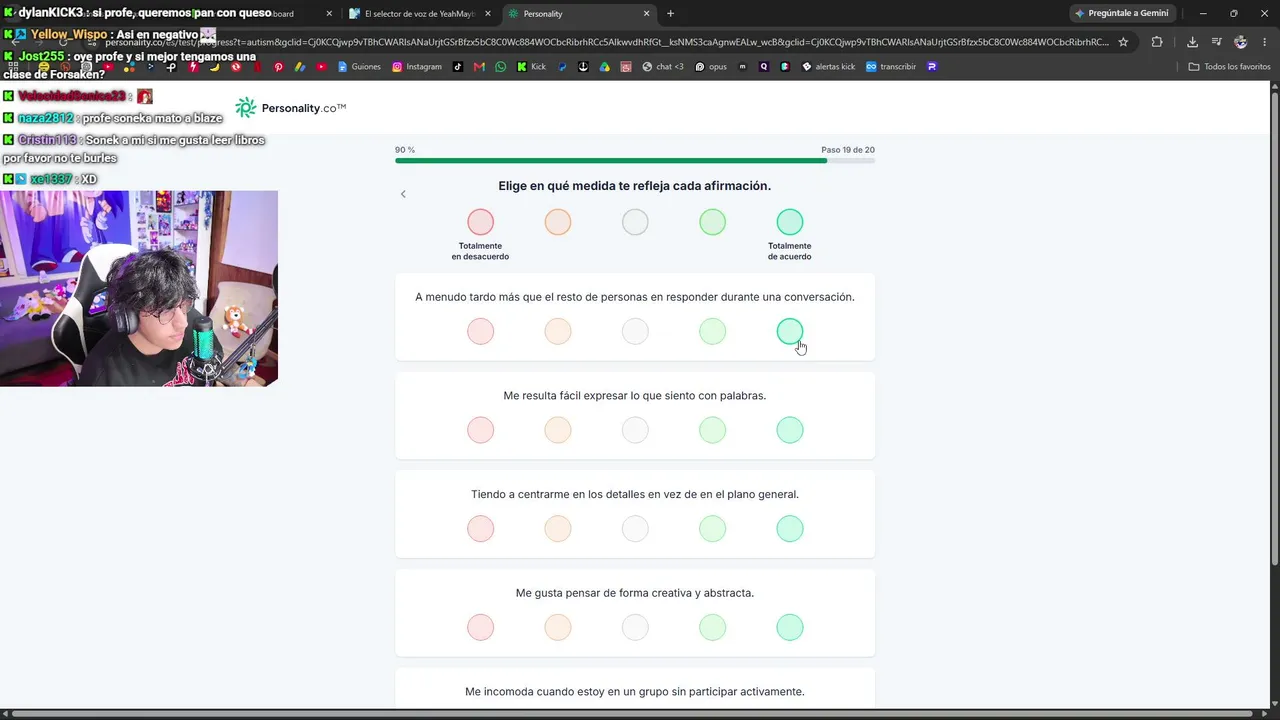The height and width of the screenshot is (720, 1280).
Task: Select 'Totalmente de acuerdo' for pensar de forma creativa
Action: tap(790, 627)
